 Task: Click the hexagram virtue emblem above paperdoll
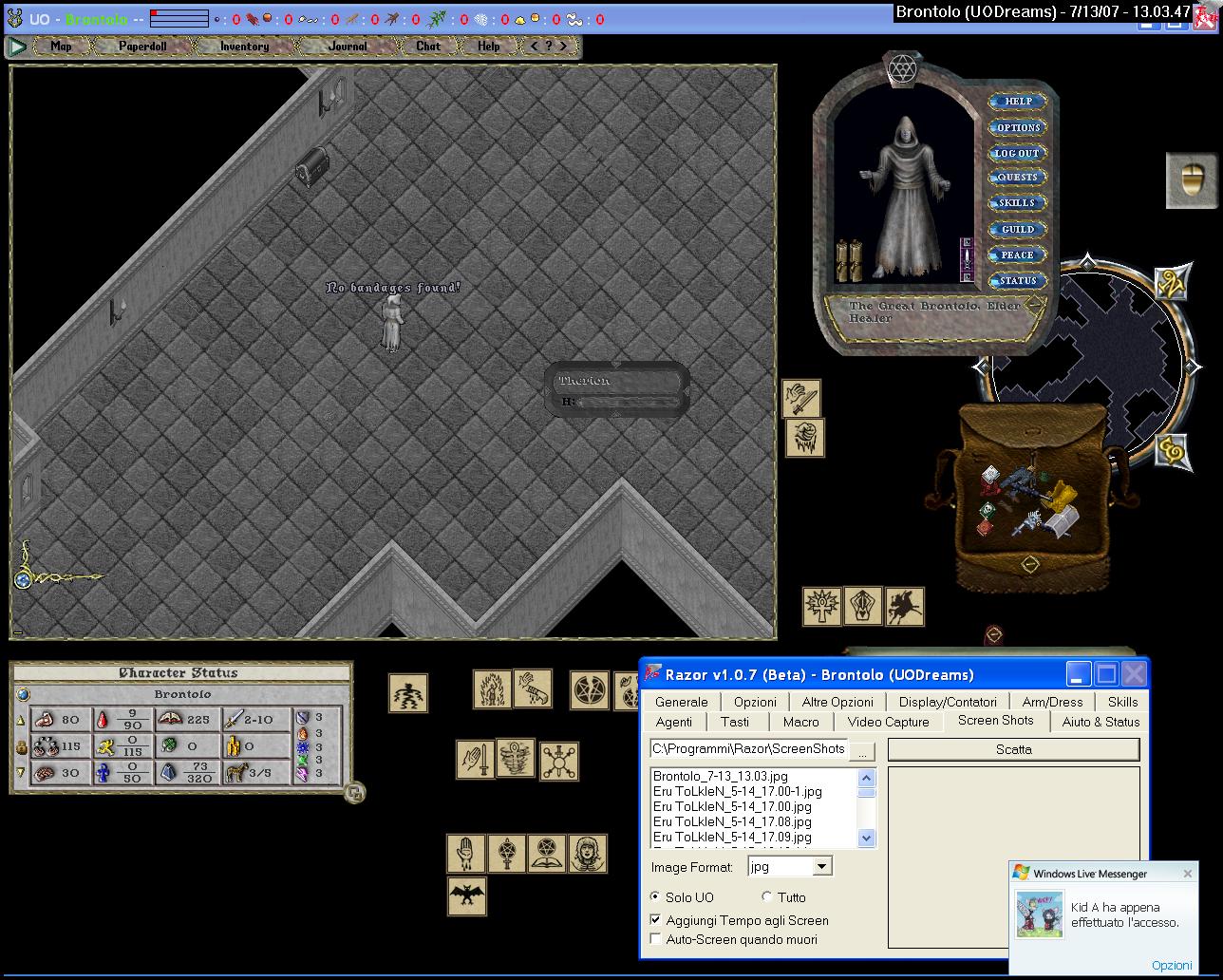click(900, 66)
